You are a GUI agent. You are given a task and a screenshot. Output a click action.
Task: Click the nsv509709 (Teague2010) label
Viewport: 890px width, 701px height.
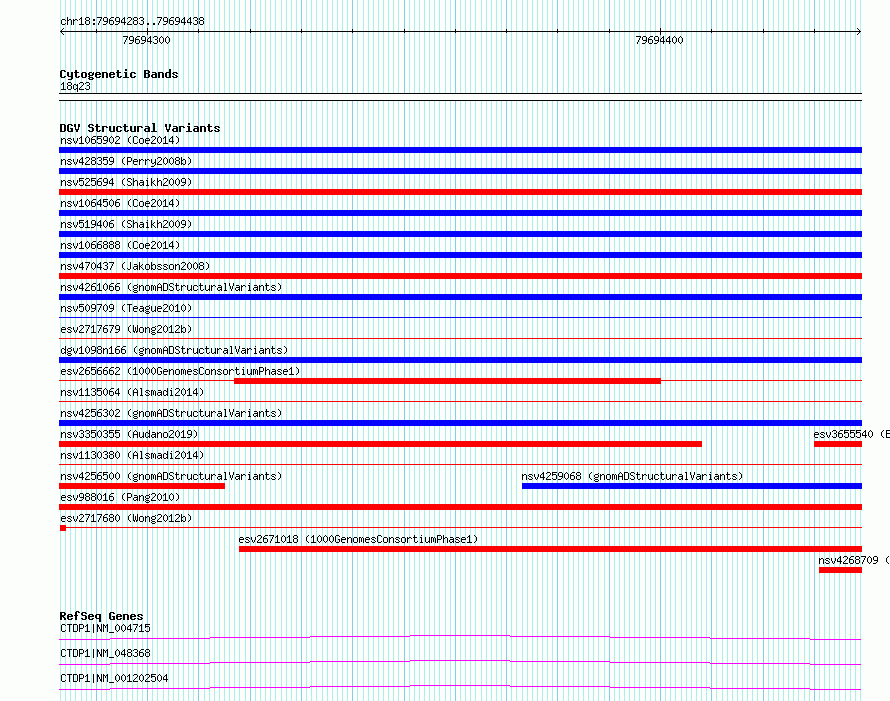coord(126,308)
